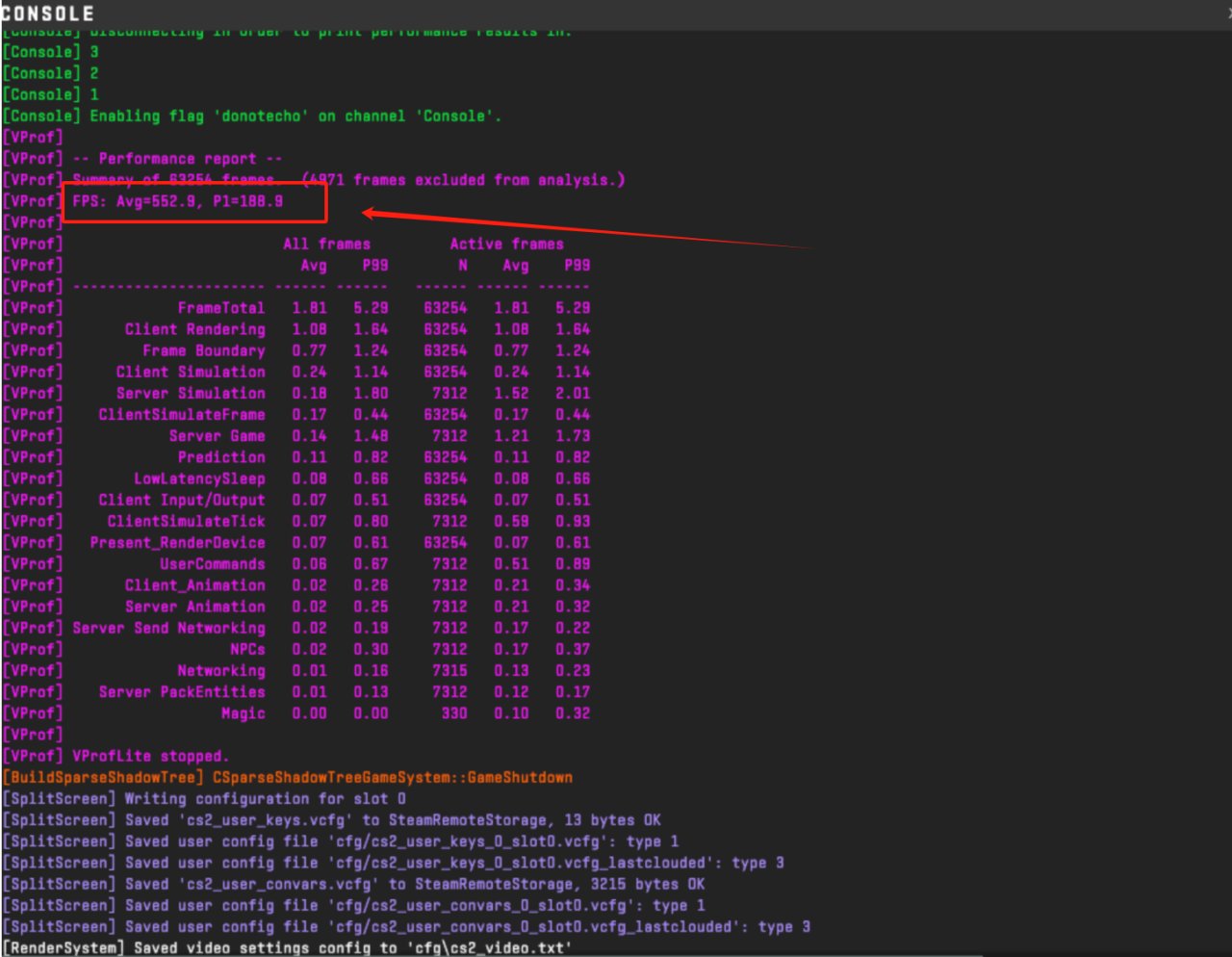Select the '[Console] 1' countdown line

(51, 94)
